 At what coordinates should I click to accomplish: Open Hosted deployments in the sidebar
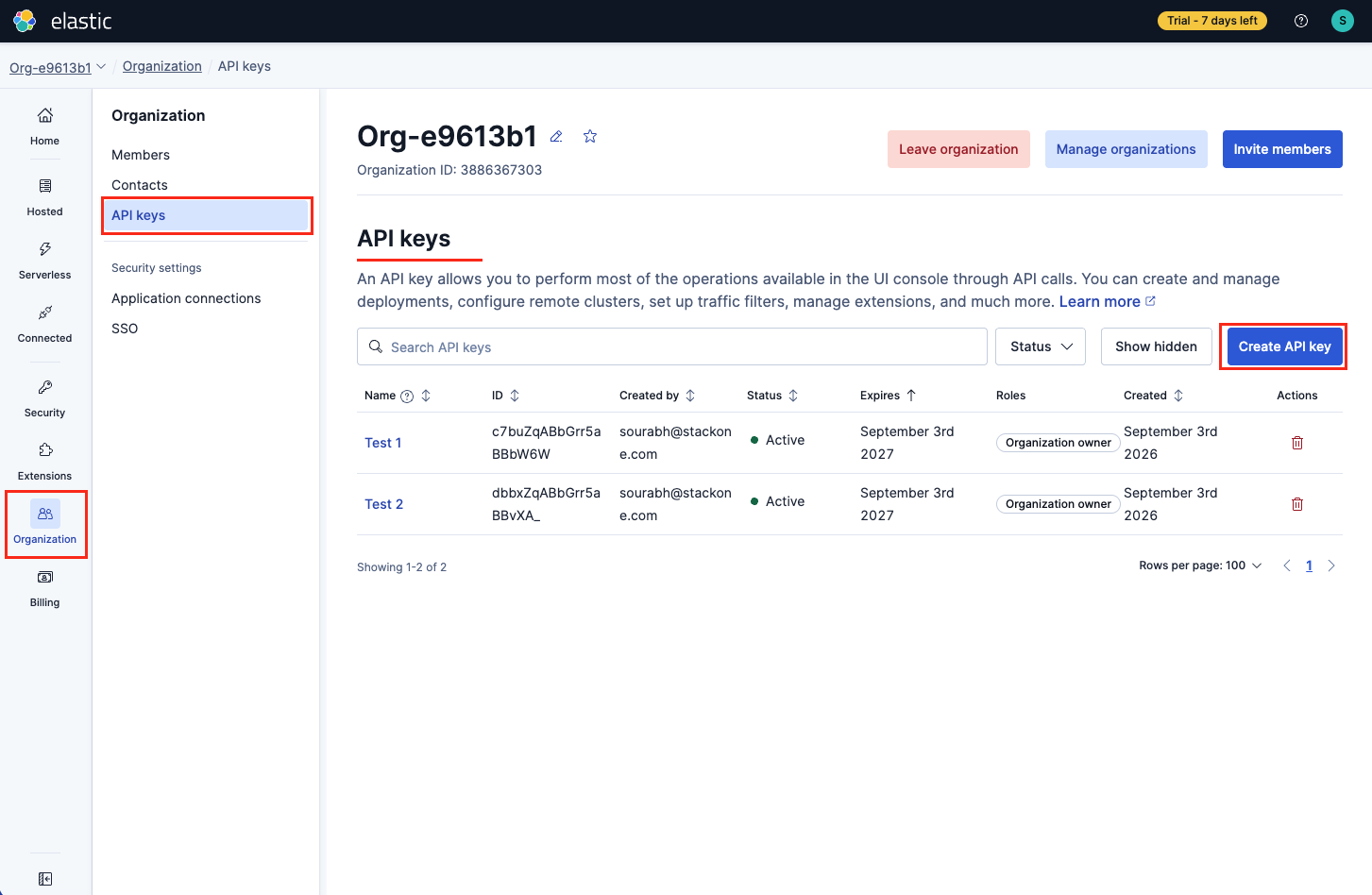pos(44,197)
